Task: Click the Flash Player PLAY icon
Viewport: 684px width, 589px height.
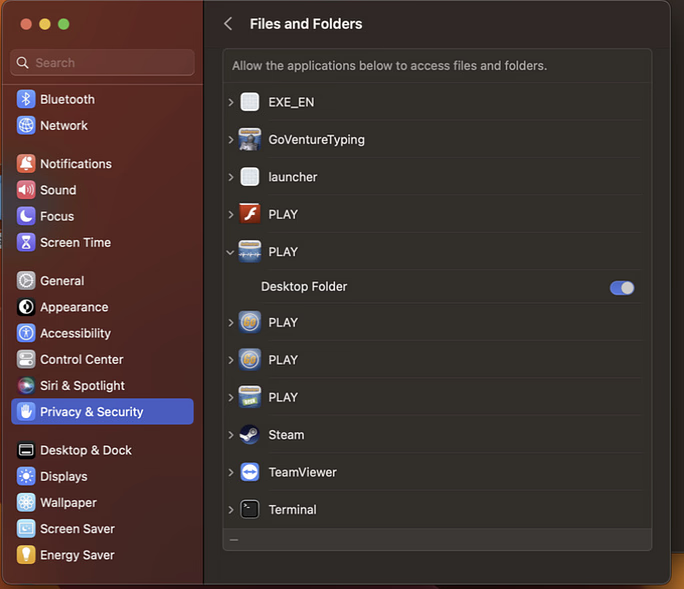Action: coord(250,214)
